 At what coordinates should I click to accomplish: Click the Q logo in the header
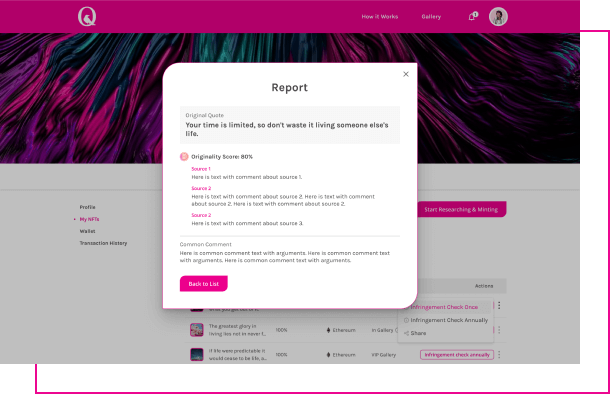pos(87,17)
